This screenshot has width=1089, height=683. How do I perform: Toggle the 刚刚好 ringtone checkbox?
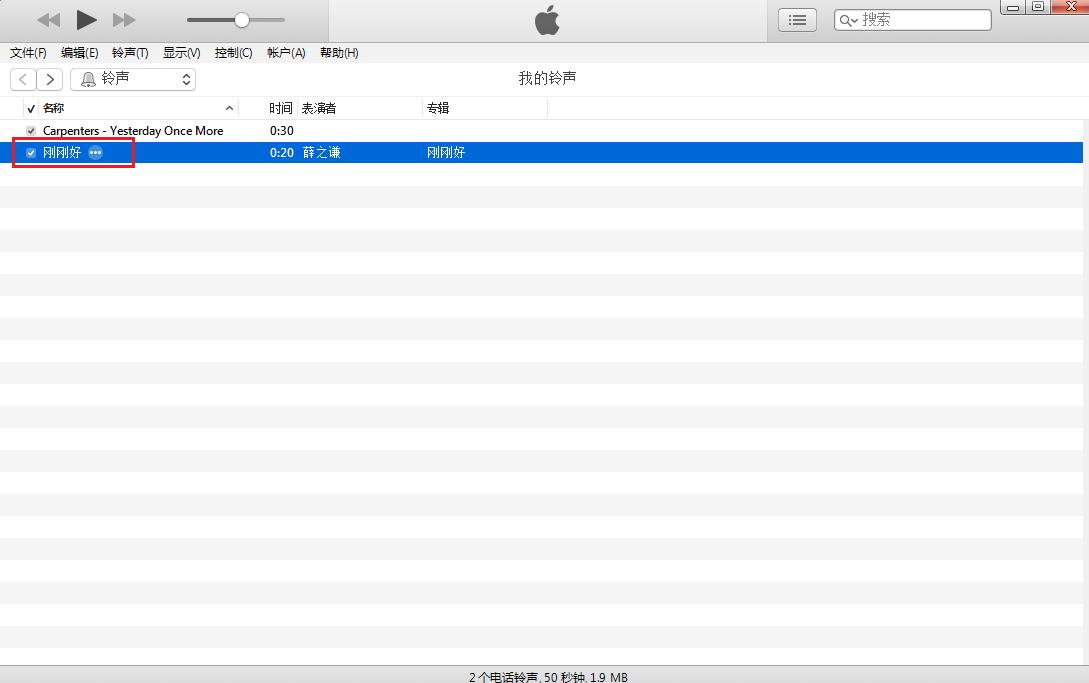click(x=31, y=153)
